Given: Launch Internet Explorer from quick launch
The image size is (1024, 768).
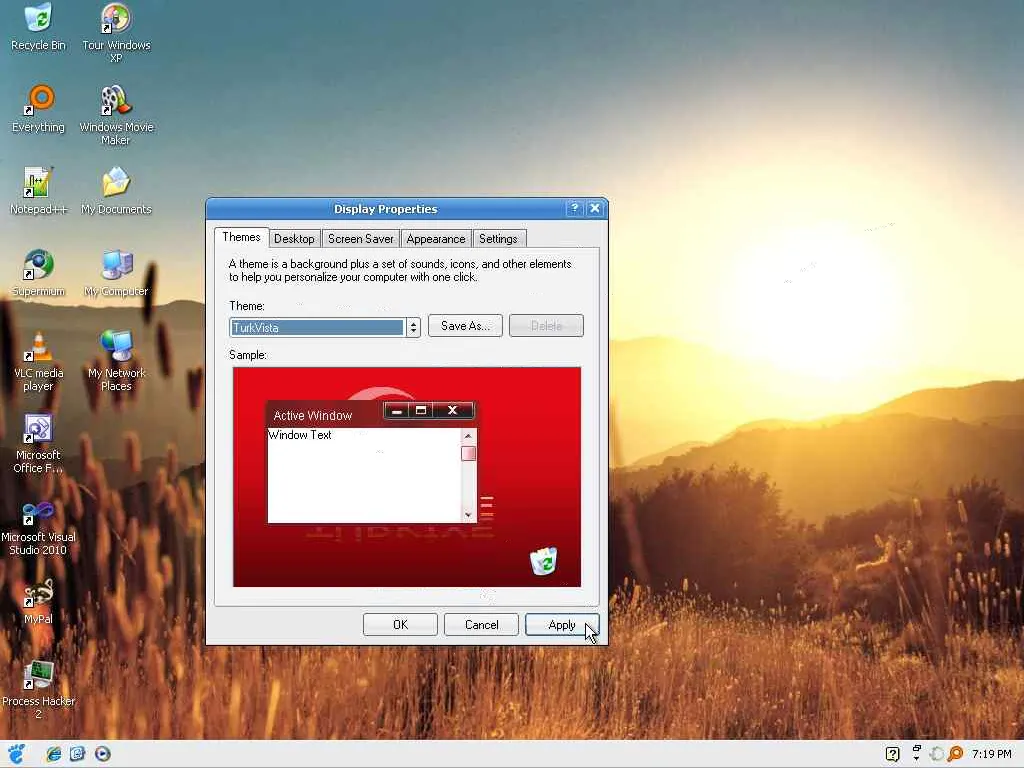Looking at the screenshot, I should tap(54, 754).
